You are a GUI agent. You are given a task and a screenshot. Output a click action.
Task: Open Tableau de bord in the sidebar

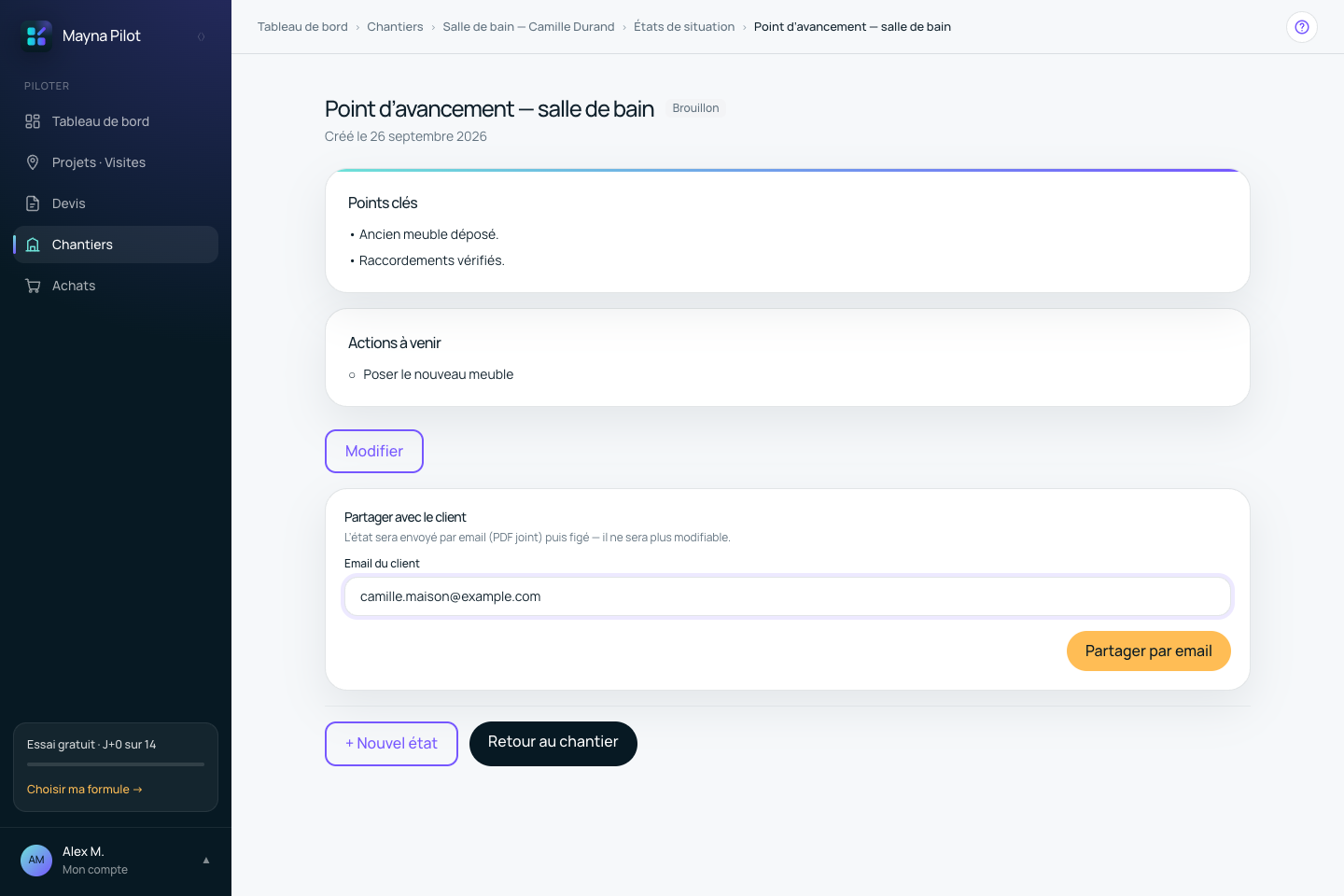pyautogui.click(x=116, y=121)
